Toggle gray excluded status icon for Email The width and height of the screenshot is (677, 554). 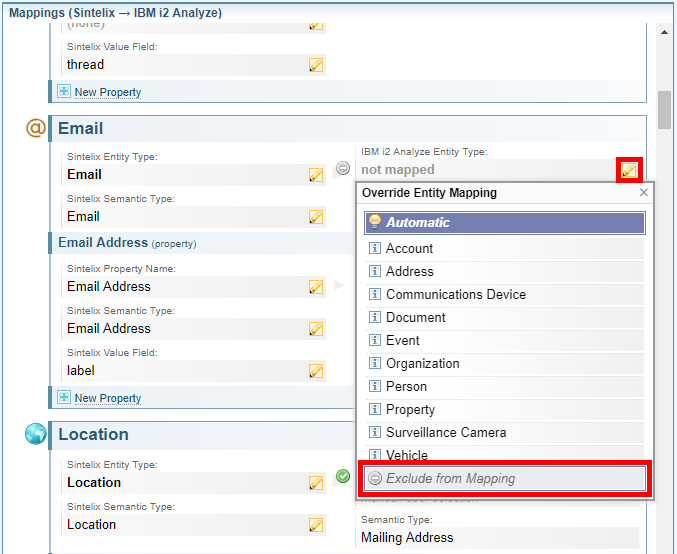[343, 169]
